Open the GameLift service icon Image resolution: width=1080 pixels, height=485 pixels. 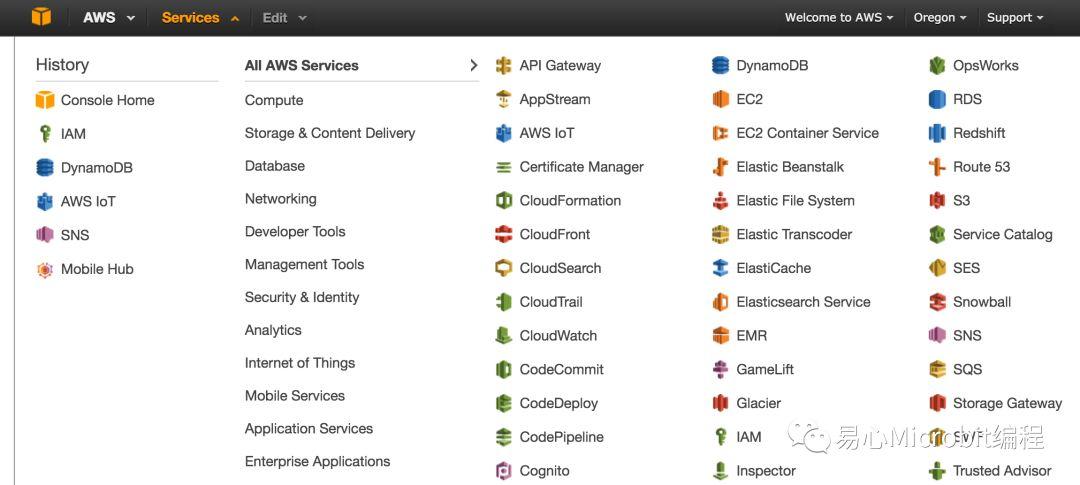(720, 369)
